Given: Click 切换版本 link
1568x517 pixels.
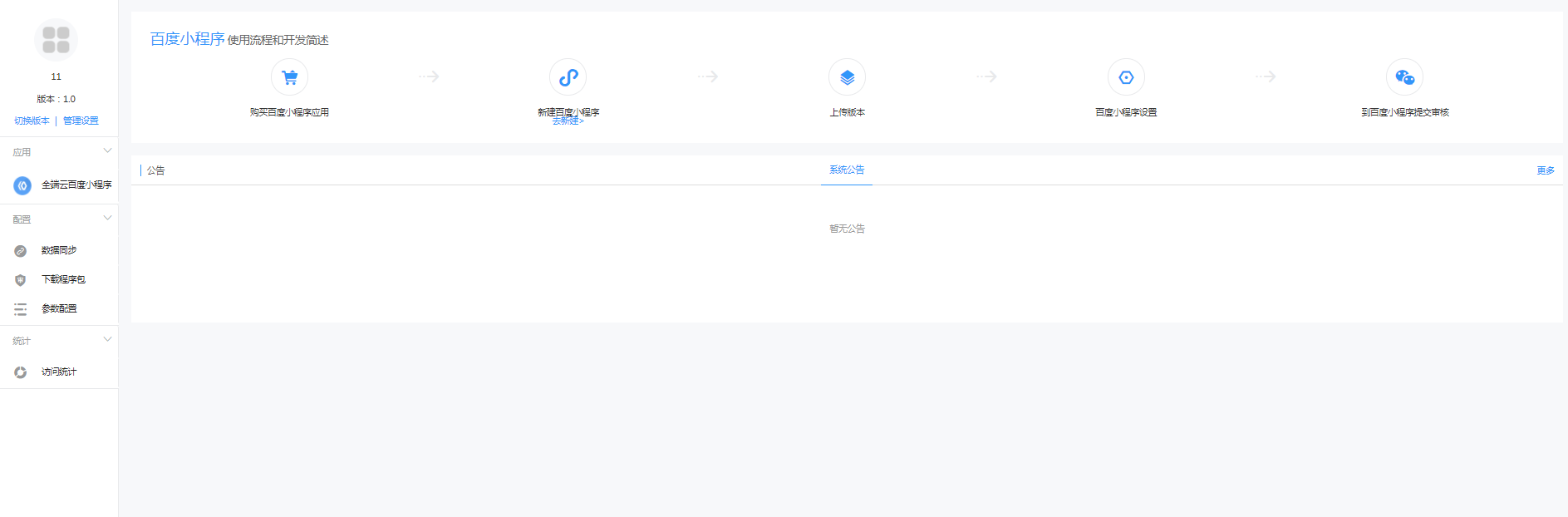Looking at the screenshot, I should tap(32, 121).
